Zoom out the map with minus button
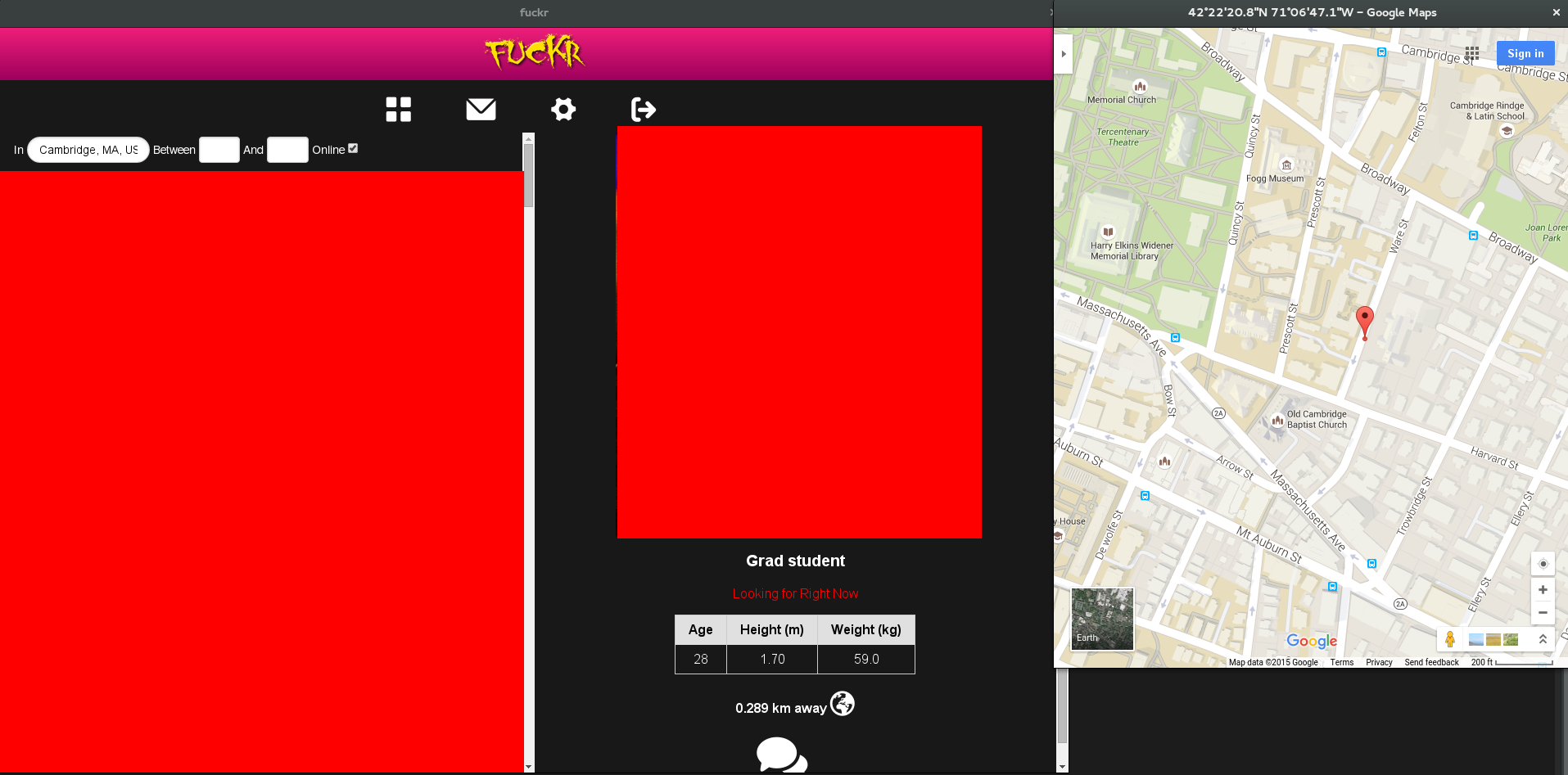The height and width of the screenshot is (775, 1568). pyautogui.click(x=1543, y=612)
